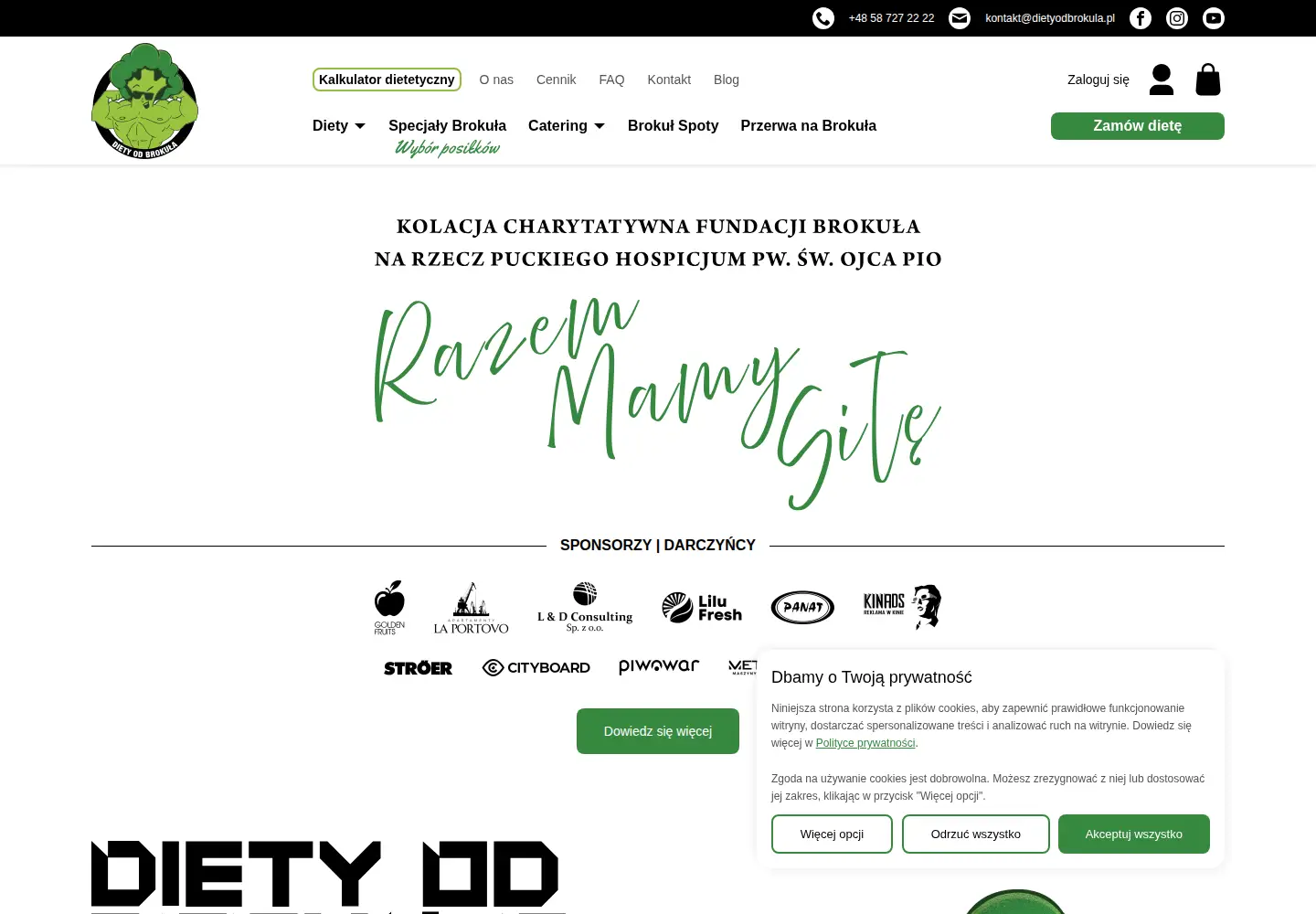Click the Panat sponsor logo
Screen dimensions: 1316x914
[802, 607]
